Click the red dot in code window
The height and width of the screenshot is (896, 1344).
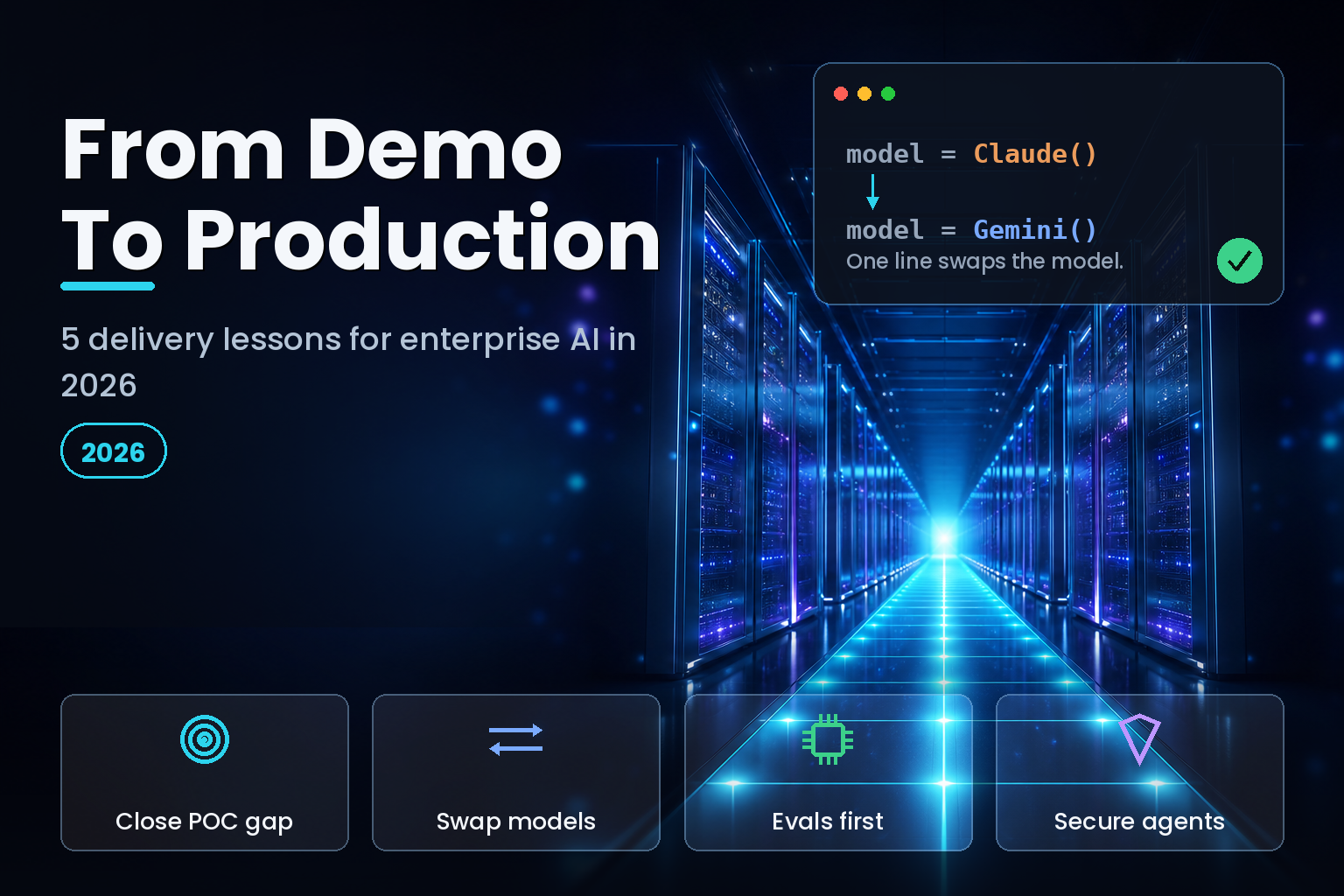[841, 94]
